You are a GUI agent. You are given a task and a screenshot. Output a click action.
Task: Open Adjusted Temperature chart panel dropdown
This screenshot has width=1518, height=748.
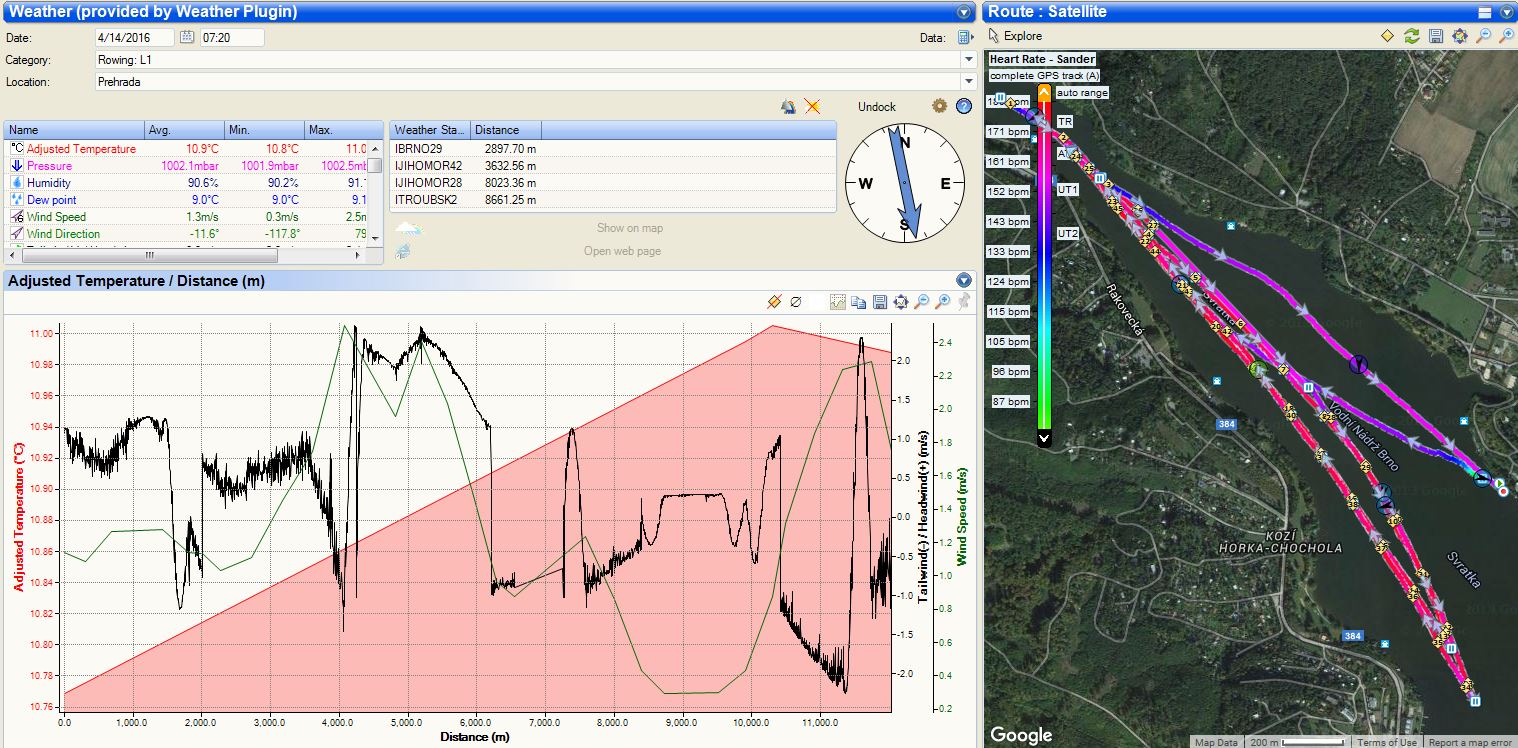(964, 281)
